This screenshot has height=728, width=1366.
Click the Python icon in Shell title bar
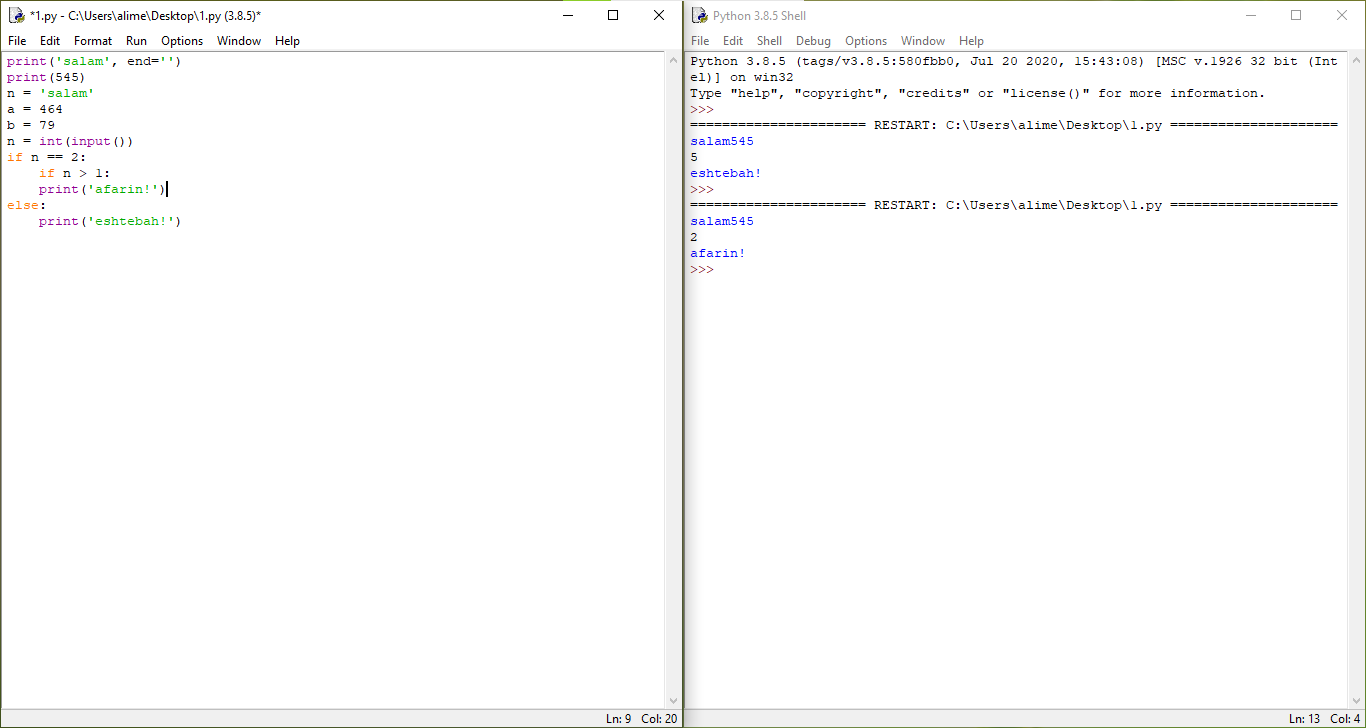699,16
